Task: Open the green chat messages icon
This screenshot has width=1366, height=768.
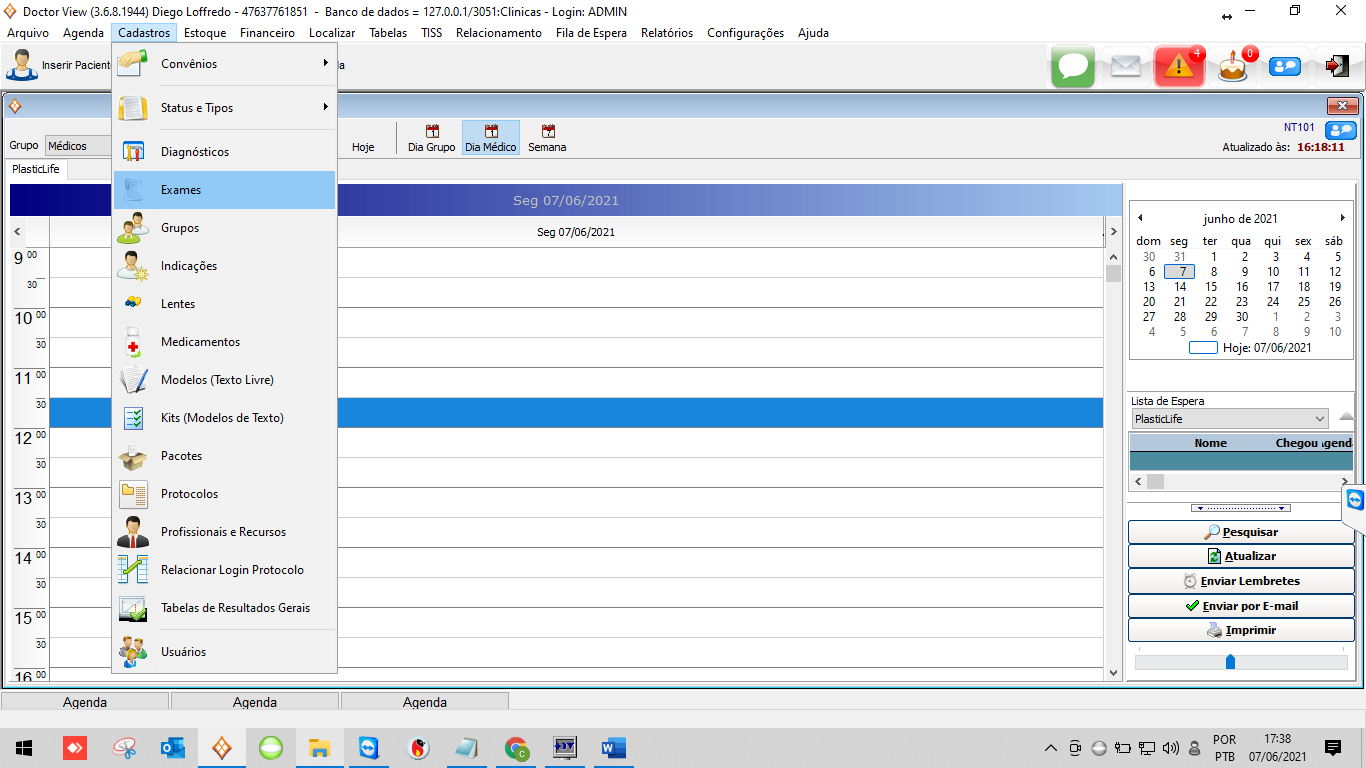Action: 1073,67
